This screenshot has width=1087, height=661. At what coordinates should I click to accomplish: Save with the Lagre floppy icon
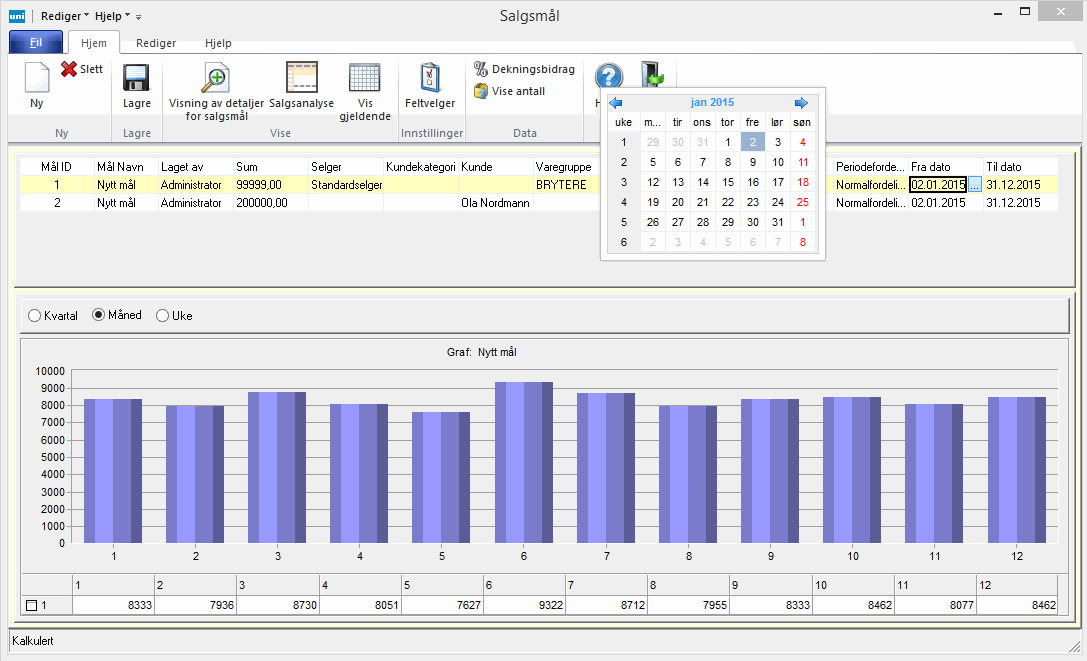coord(136,79)
